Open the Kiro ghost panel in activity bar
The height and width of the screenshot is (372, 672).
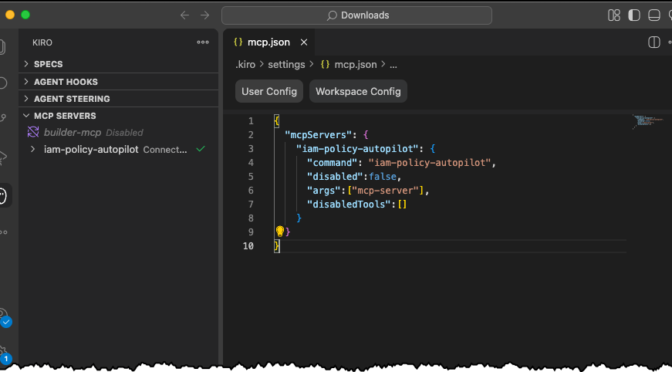click(3, 196)
